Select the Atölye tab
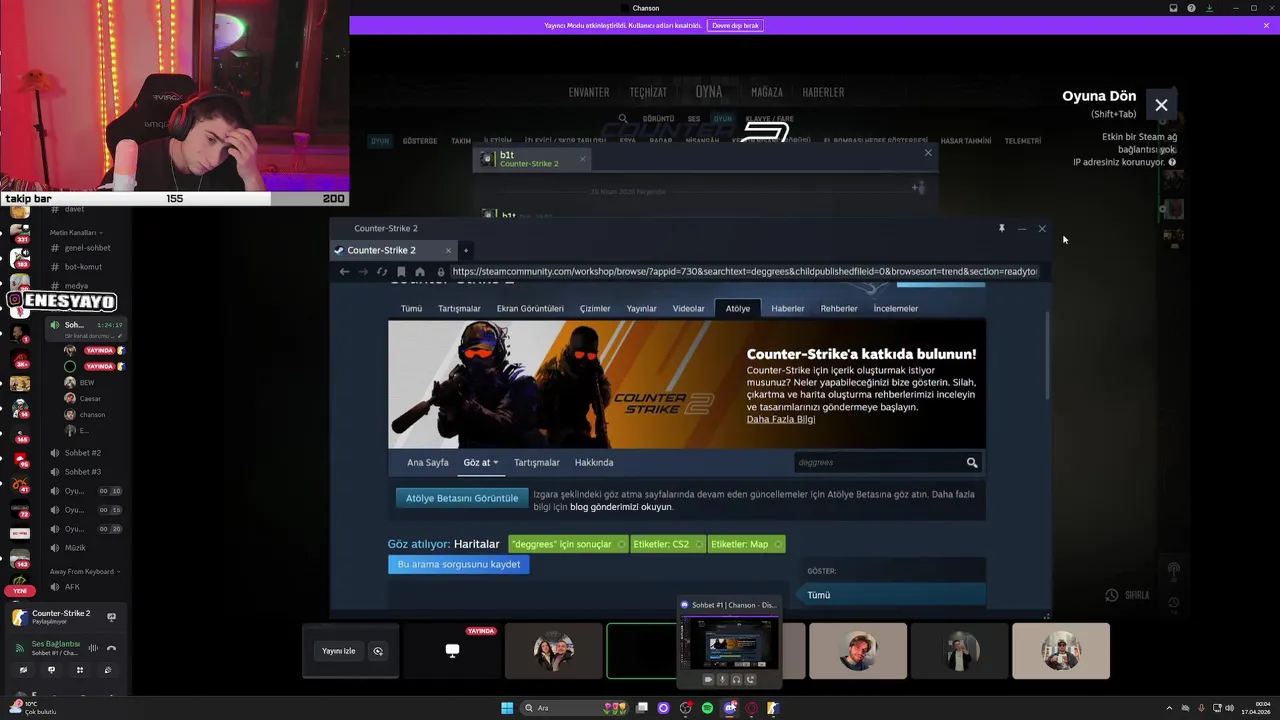The height and width of the screenshot is (720, 1280). [x=738, y=308]
